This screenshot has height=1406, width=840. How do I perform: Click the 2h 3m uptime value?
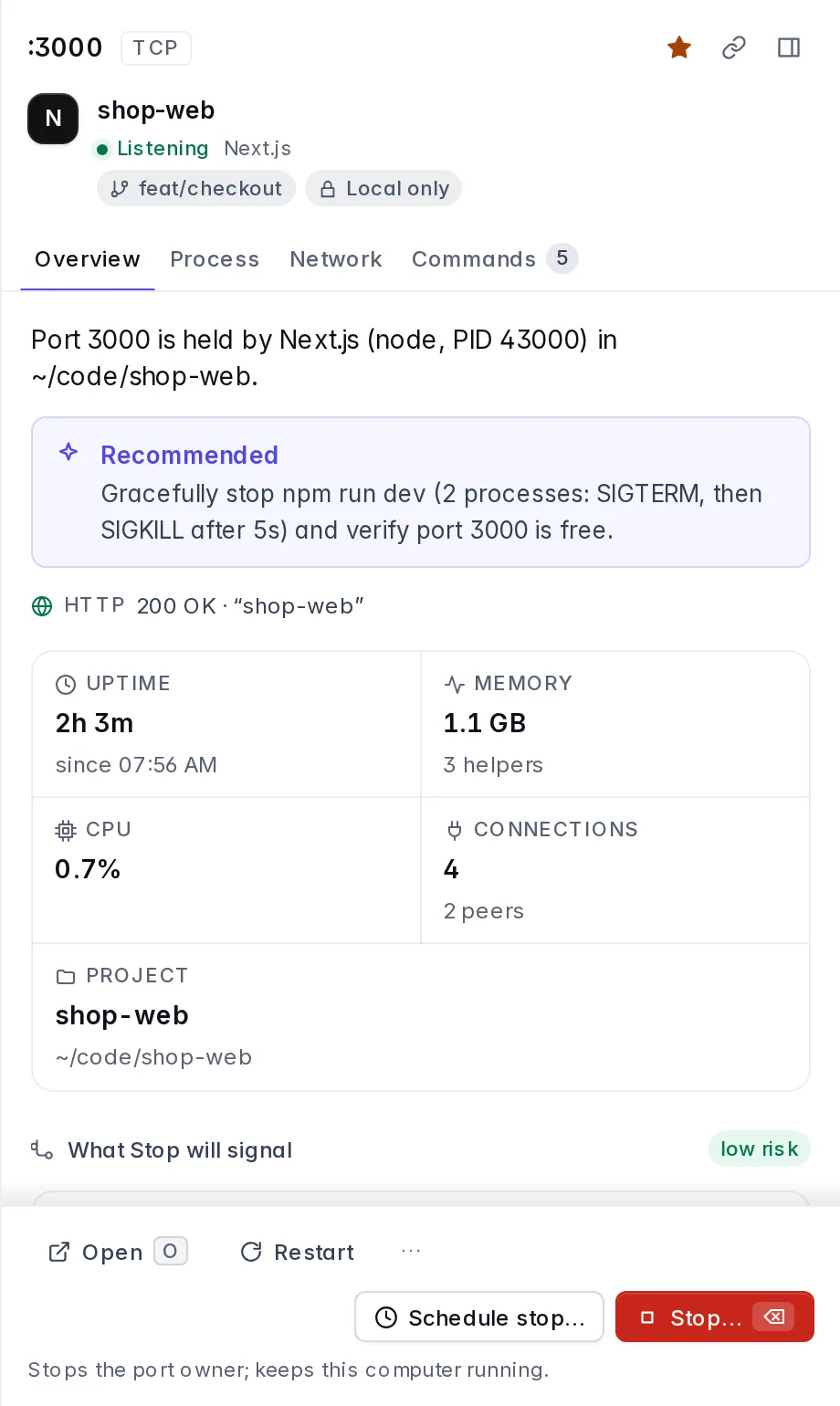(95, 723)
